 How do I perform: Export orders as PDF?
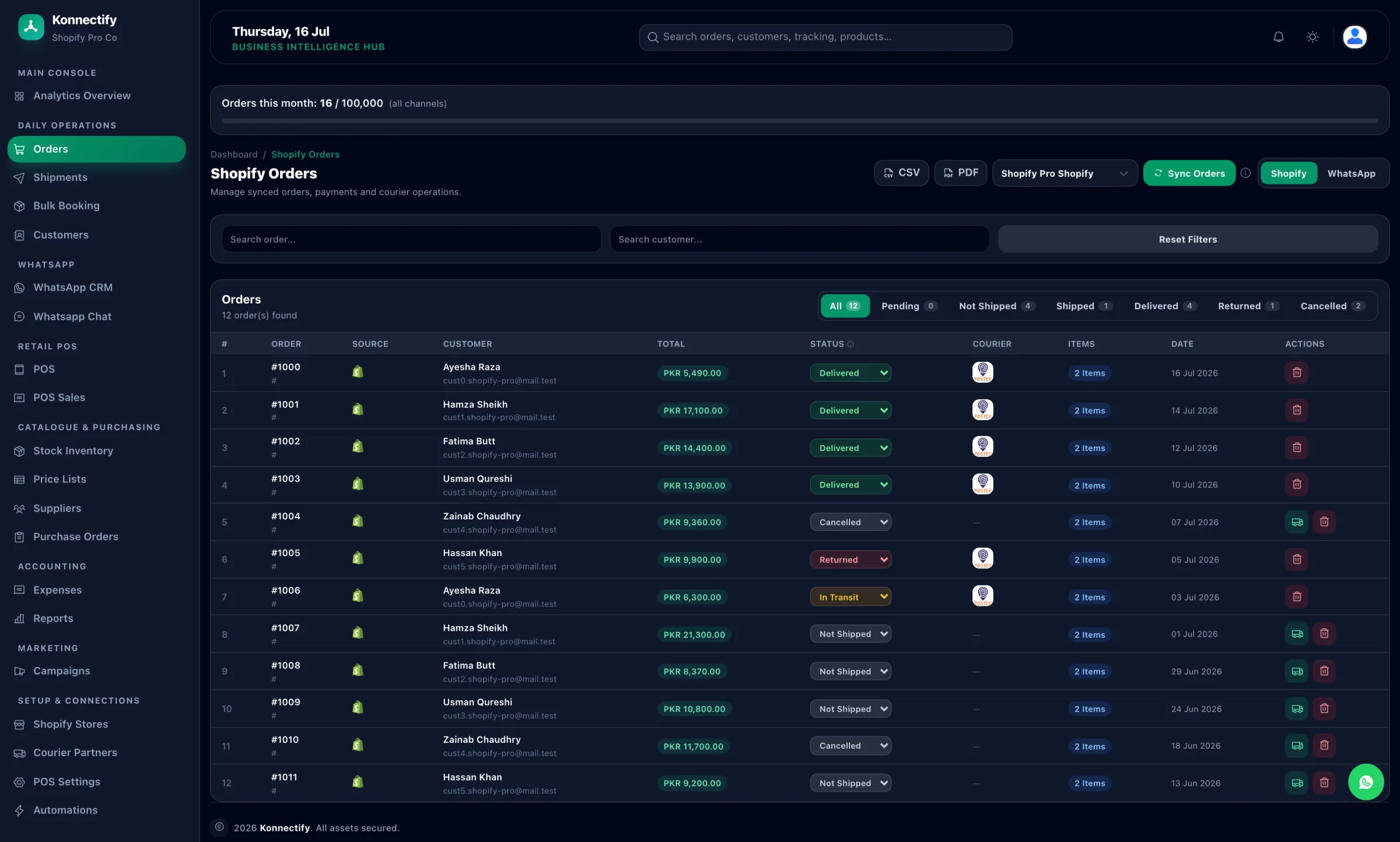click(960, 173)
